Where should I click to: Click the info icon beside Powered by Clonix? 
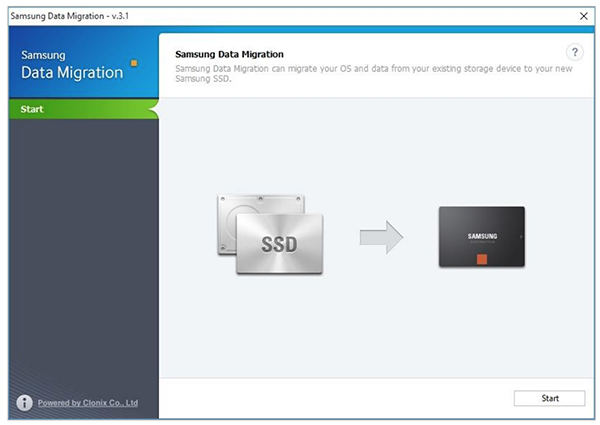[24, 402]
